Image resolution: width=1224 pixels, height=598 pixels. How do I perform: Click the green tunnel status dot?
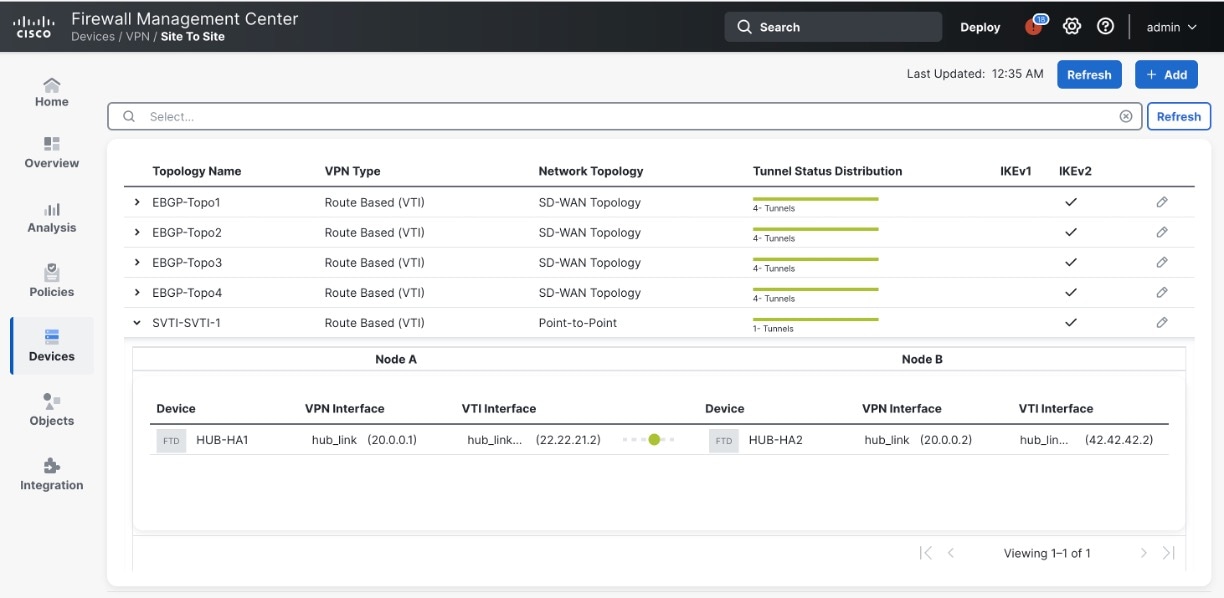(654, 439)
